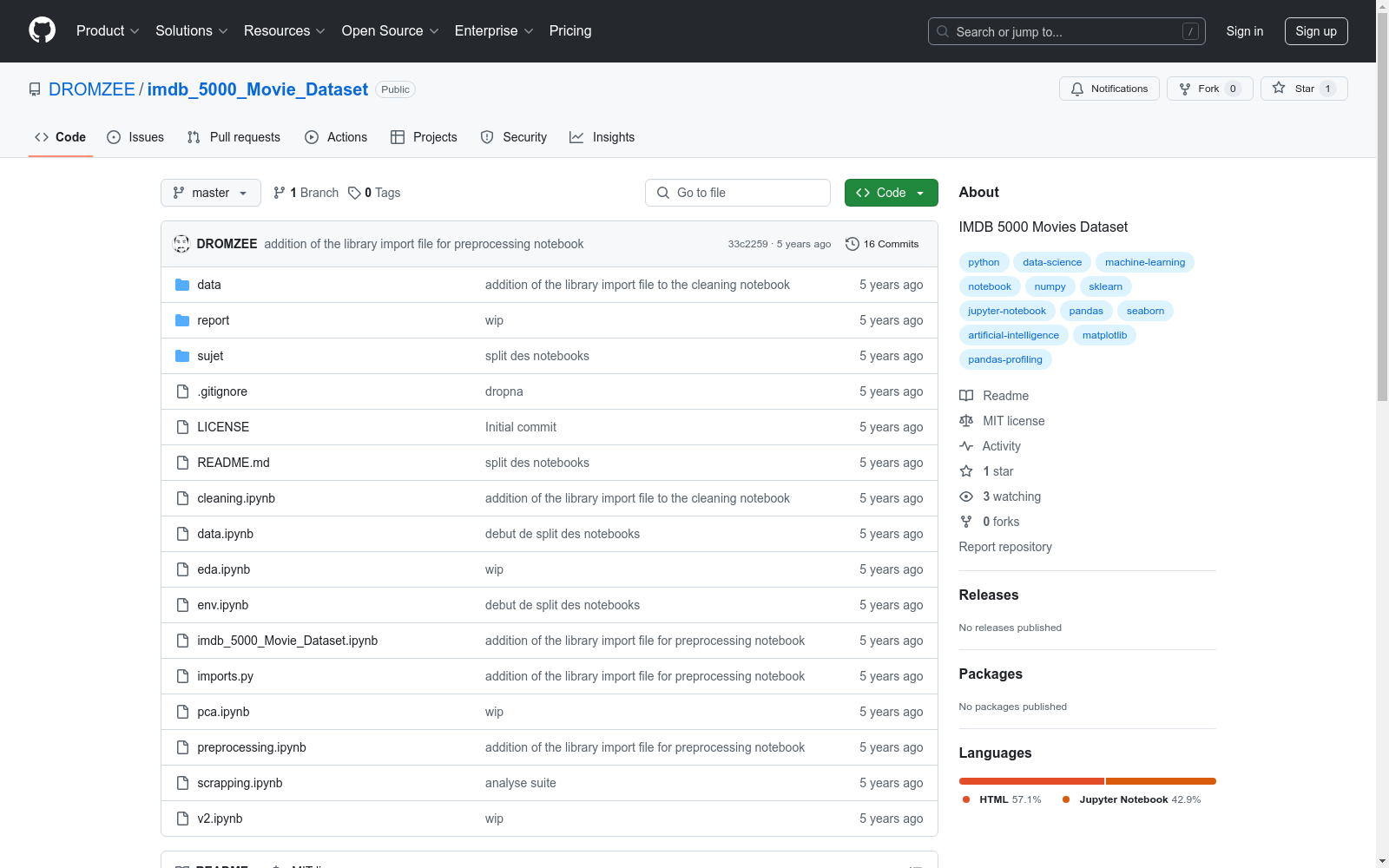Click the cleaning.ipynb file icon

(182, 498)
